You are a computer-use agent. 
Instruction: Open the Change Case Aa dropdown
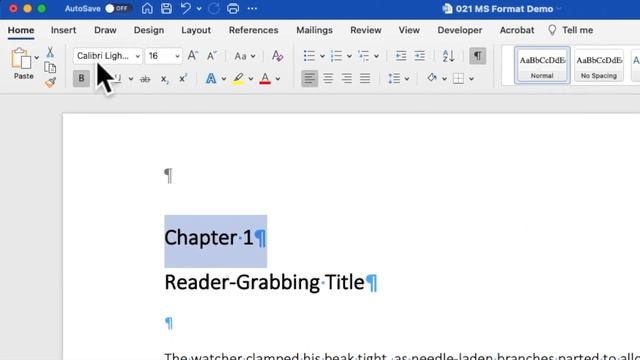pos(245,56)
